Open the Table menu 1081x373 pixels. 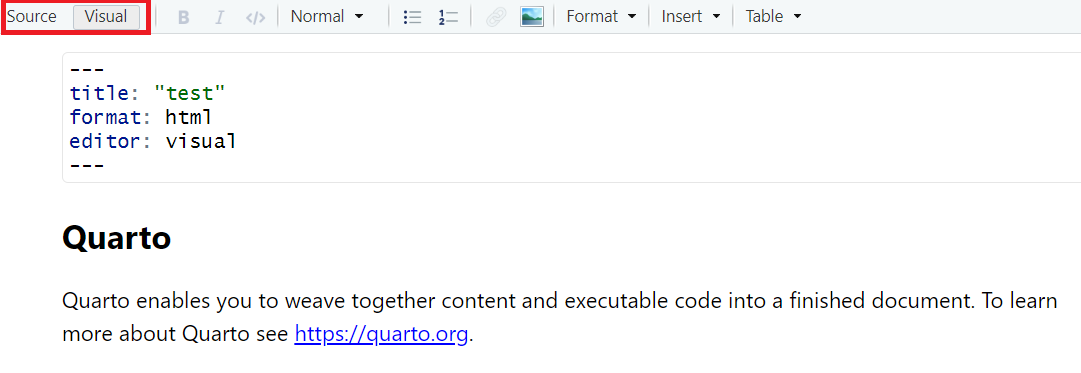click(x=774, y=17)
